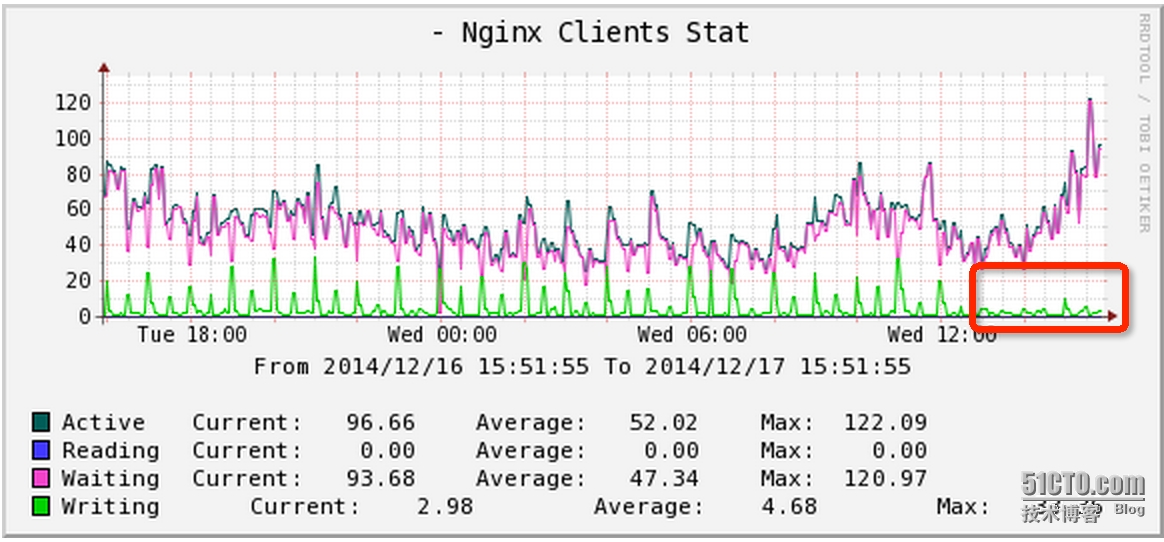
Task: Click the highest peak of the graph near 122
Action: click(x=1090, y=99)
